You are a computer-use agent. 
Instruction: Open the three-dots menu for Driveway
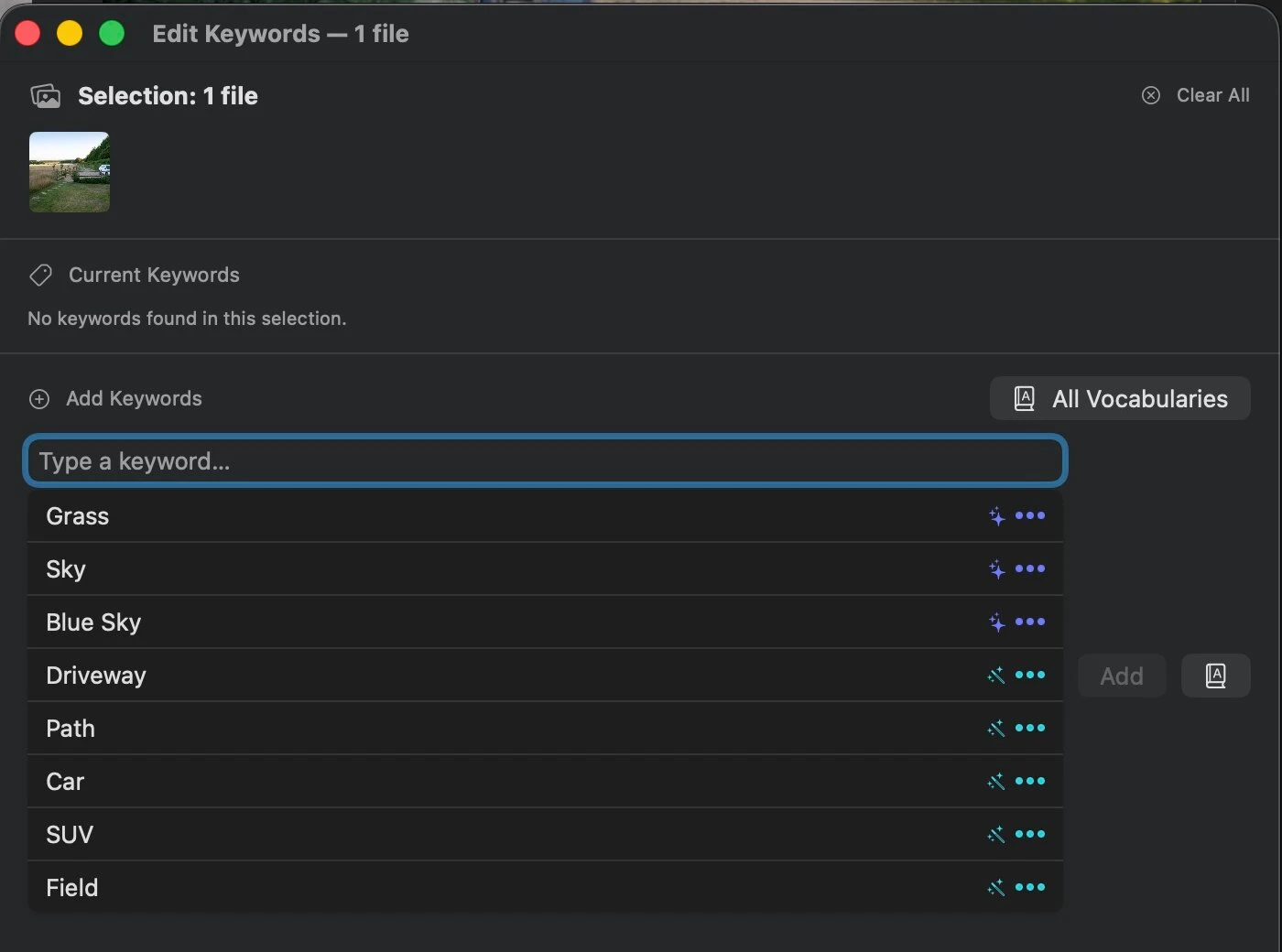coord(1030,675)
